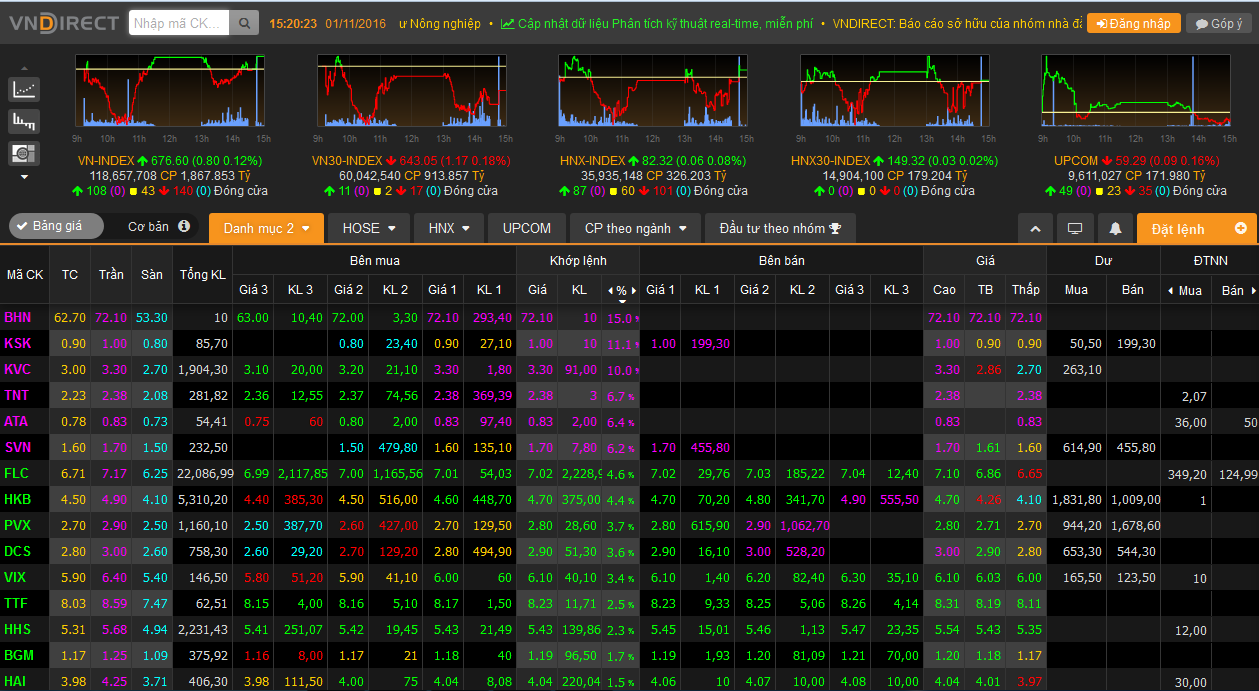The height and width of the screenshot is (691, 1259).
Task: Select stock symbol DCS
Action: coord(17,551)
